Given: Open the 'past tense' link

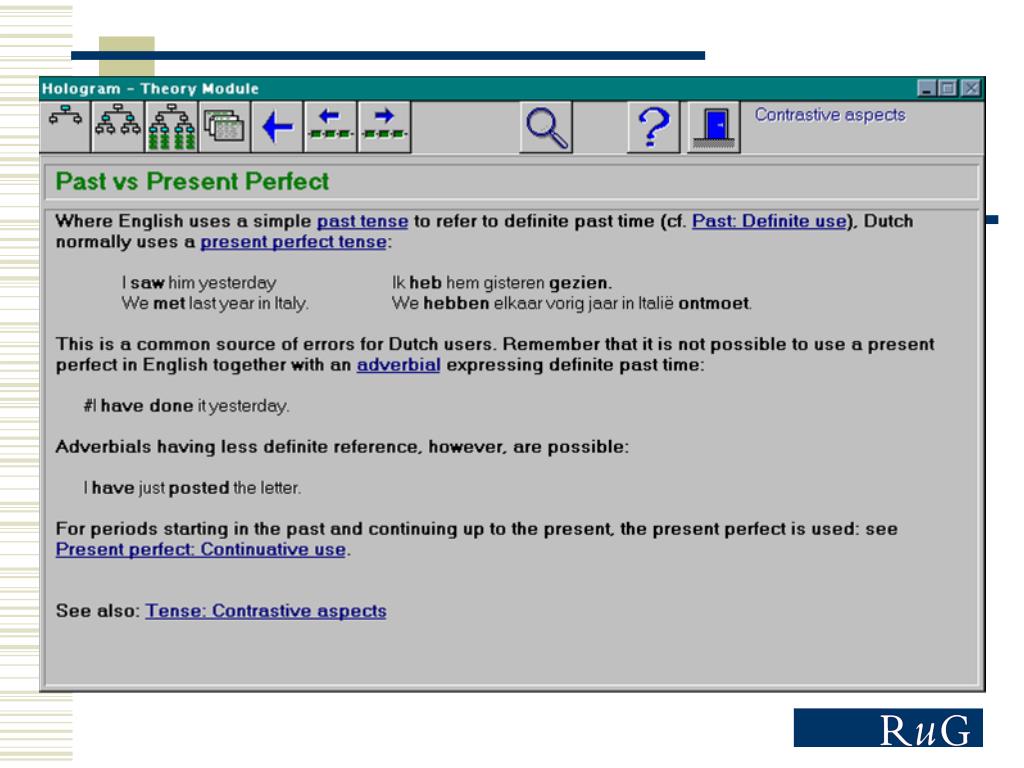Looking at the screenshot, I should [362, 221].
